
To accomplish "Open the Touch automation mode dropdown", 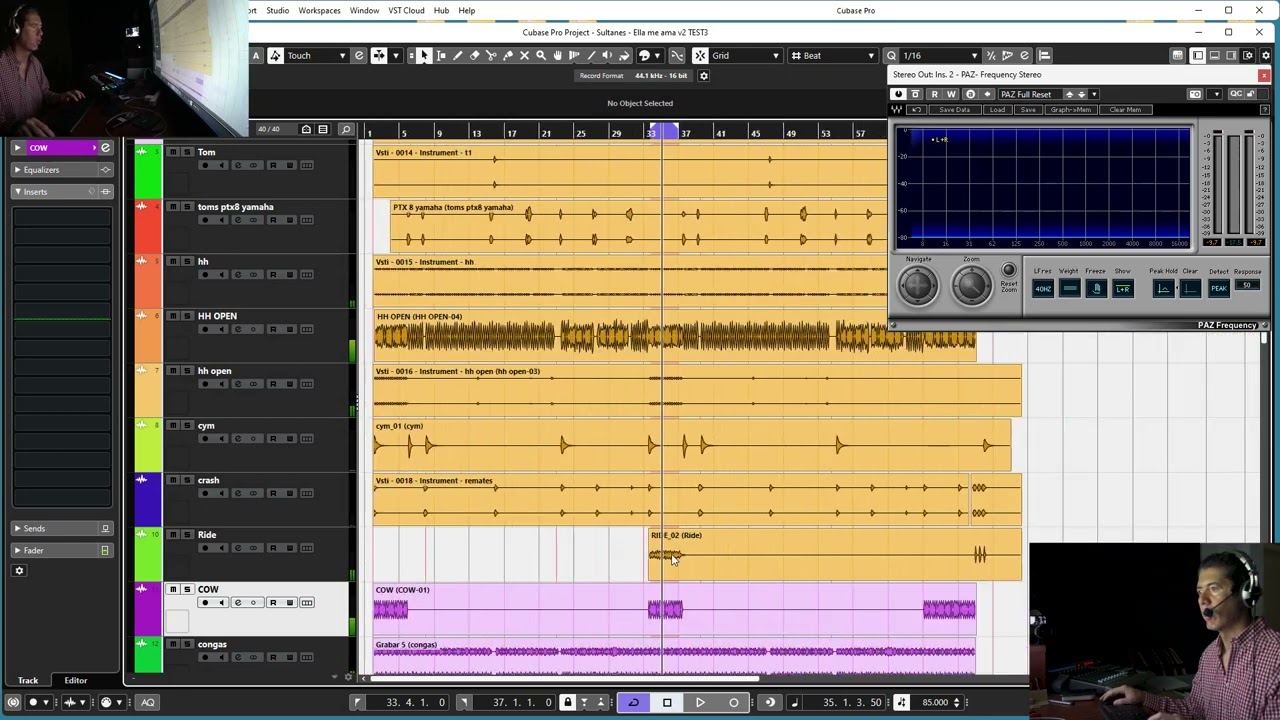I will point(316,56).
